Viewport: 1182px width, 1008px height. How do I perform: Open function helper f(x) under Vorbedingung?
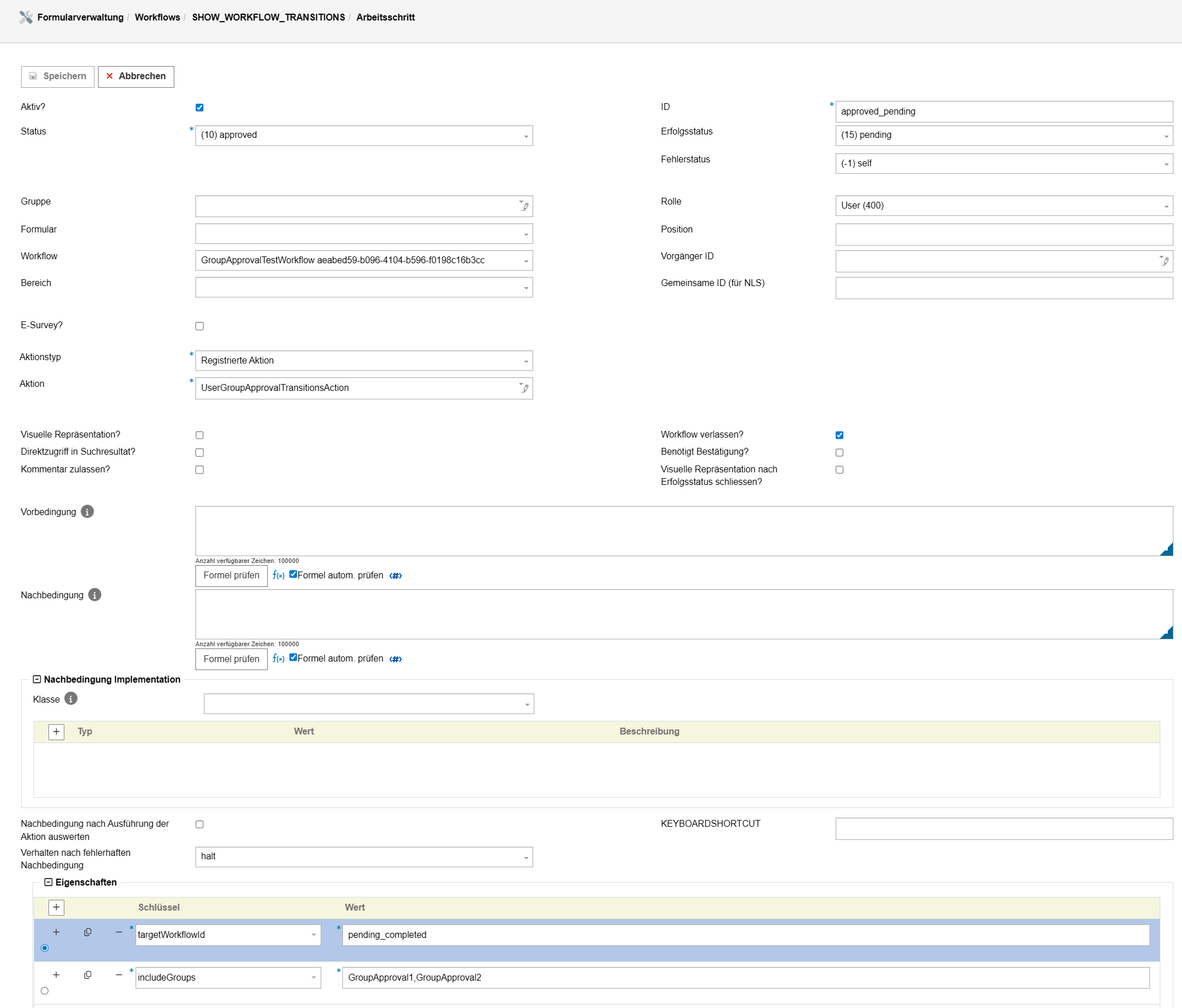tap(279, 576)
